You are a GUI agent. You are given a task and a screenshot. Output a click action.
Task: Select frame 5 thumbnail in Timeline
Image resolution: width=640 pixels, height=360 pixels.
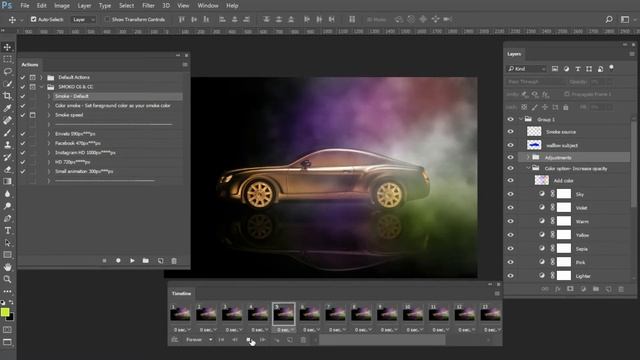(283, 313)
